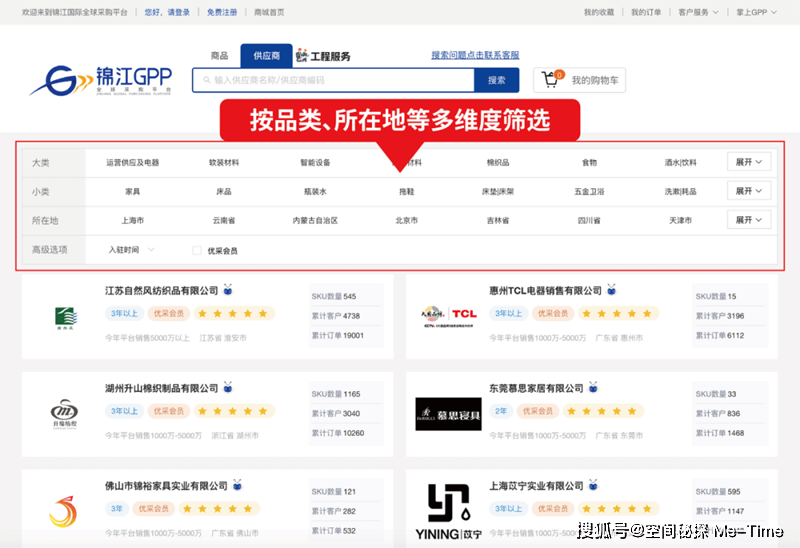Click the 工程服务 icon

pyautogui.click(x=301, y=56)
